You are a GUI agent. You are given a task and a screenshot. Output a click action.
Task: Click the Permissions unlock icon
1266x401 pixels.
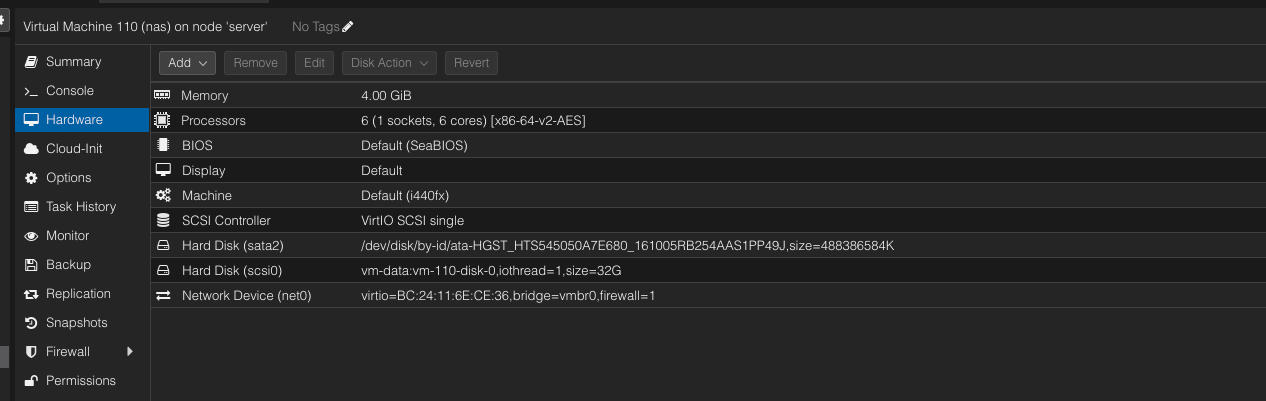30,381
